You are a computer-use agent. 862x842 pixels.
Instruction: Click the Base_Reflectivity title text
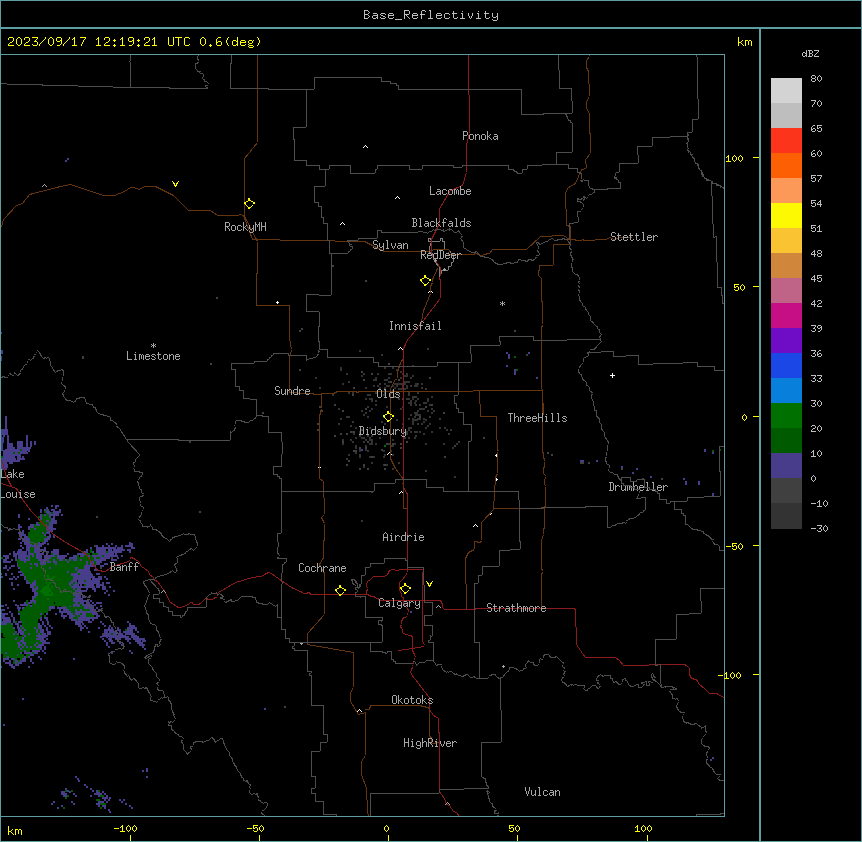coord(430,15)
